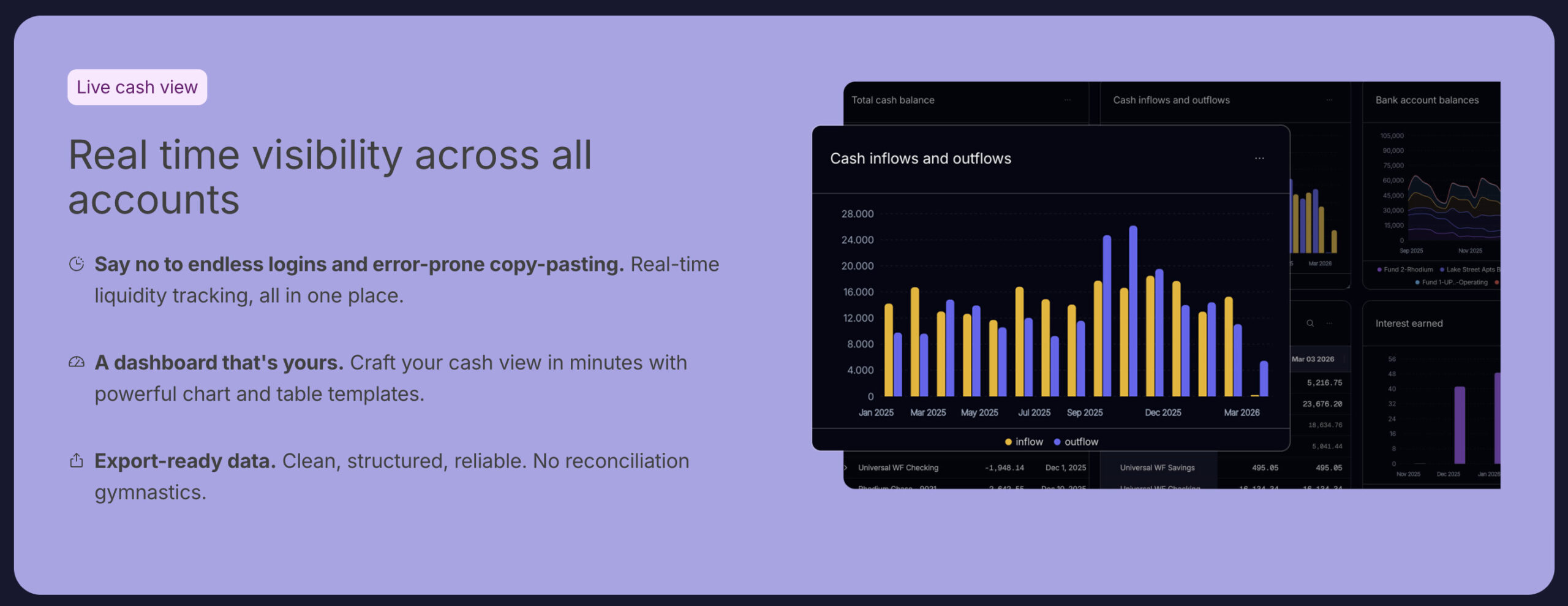Viewport: 1568px width, 606px height.
Task: Click the clock icon beside endless logins text
Action: point(77,264)
